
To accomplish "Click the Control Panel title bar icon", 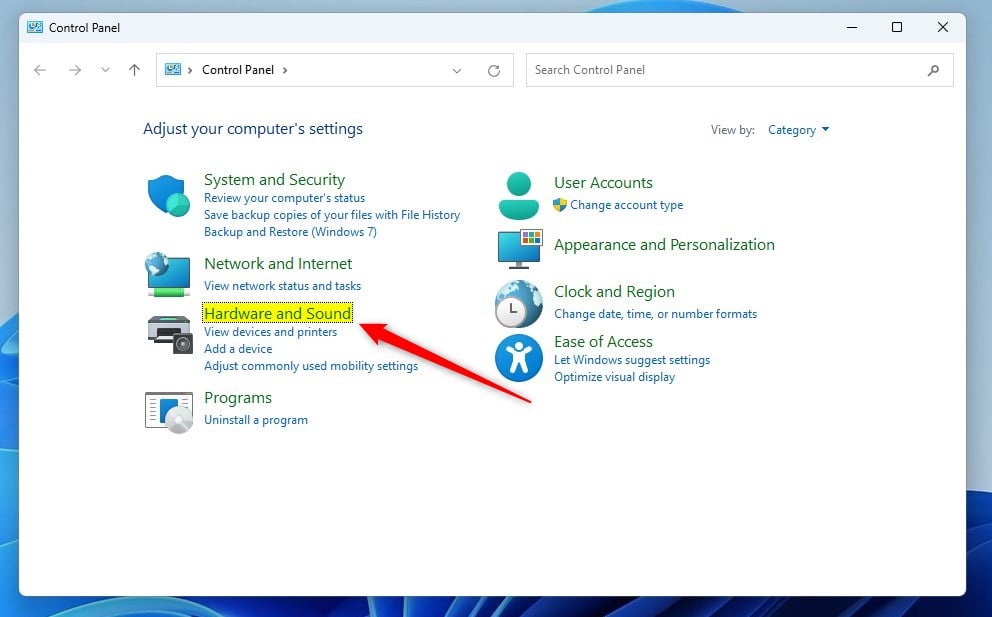I will click(x=35, y=27).
